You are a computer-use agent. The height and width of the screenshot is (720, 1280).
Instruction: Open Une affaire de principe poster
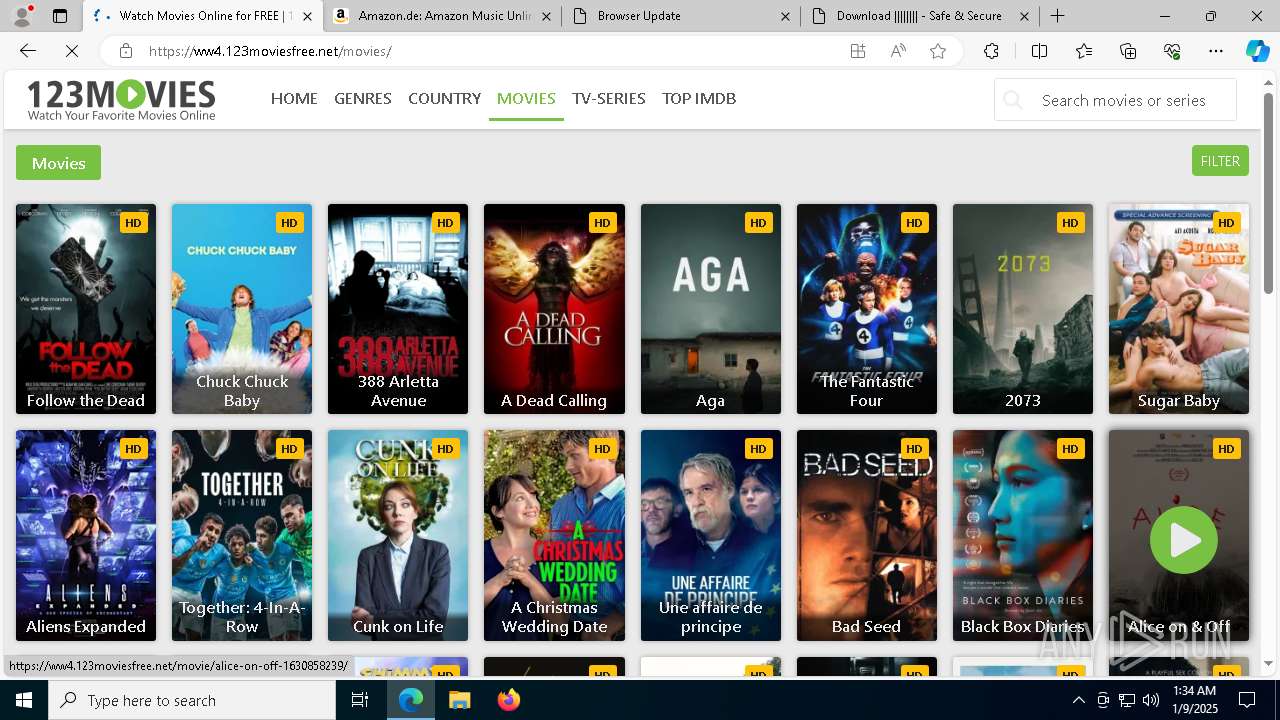pos(711,535)
